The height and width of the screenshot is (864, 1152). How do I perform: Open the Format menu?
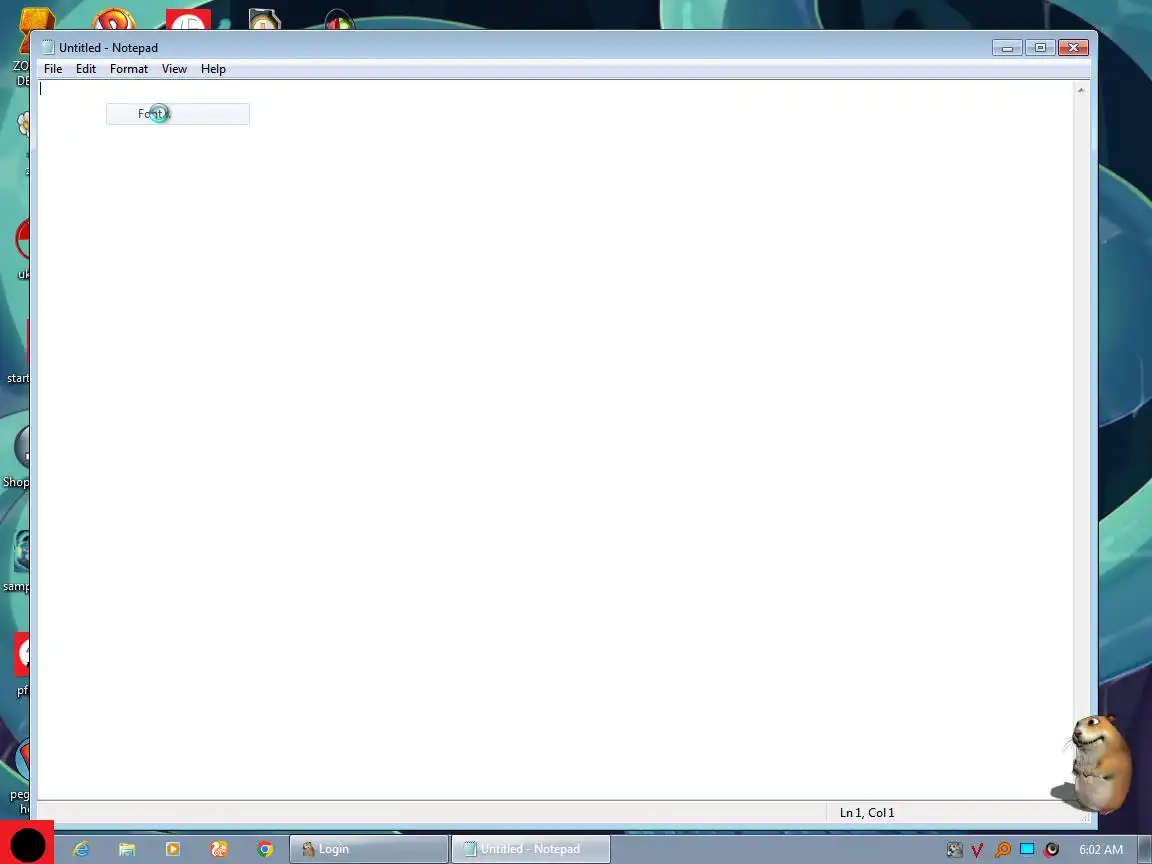pos(129,69)
